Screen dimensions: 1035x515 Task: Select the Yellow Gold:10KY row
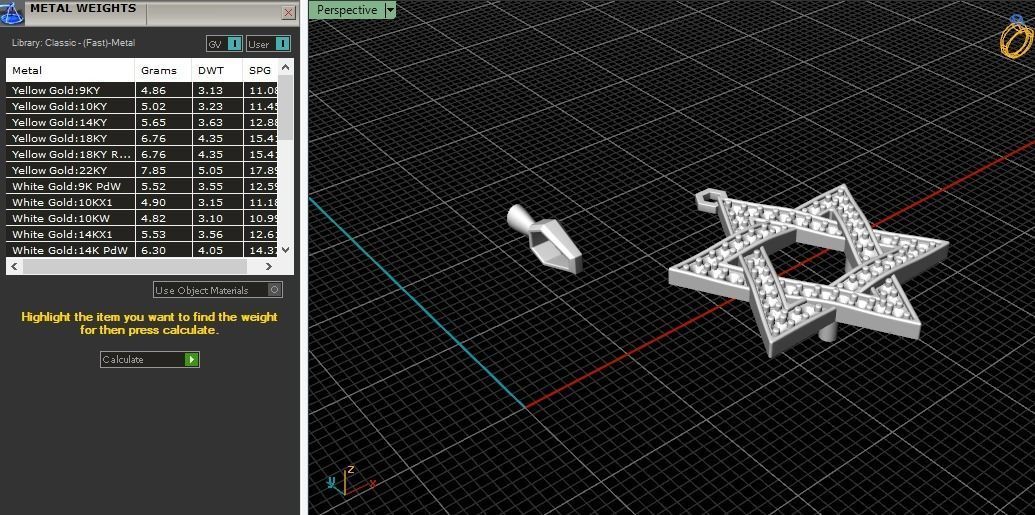click(x=143, y=106)
